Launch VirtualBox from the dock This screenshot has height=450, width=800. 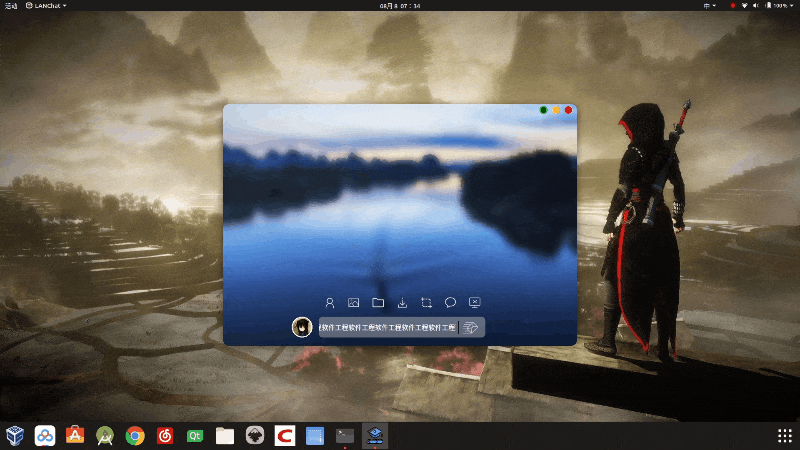15,436
